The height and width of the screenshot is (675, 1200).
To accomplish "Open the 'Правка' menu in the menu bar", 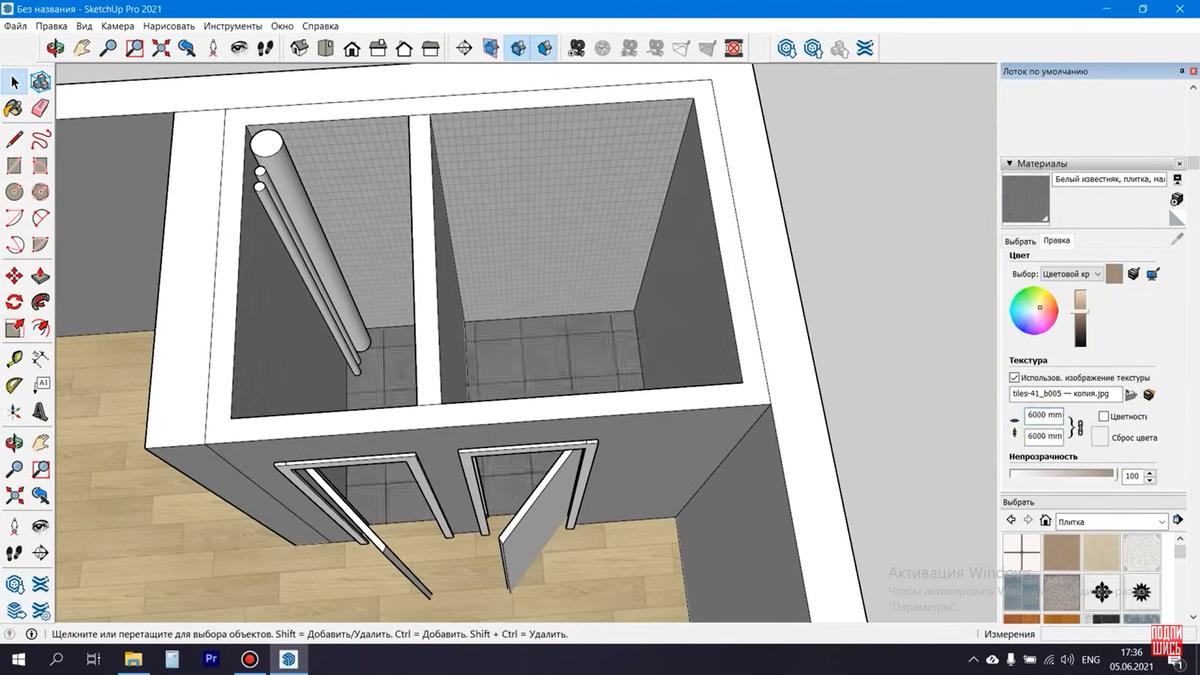I will click(x=51, y=26).
